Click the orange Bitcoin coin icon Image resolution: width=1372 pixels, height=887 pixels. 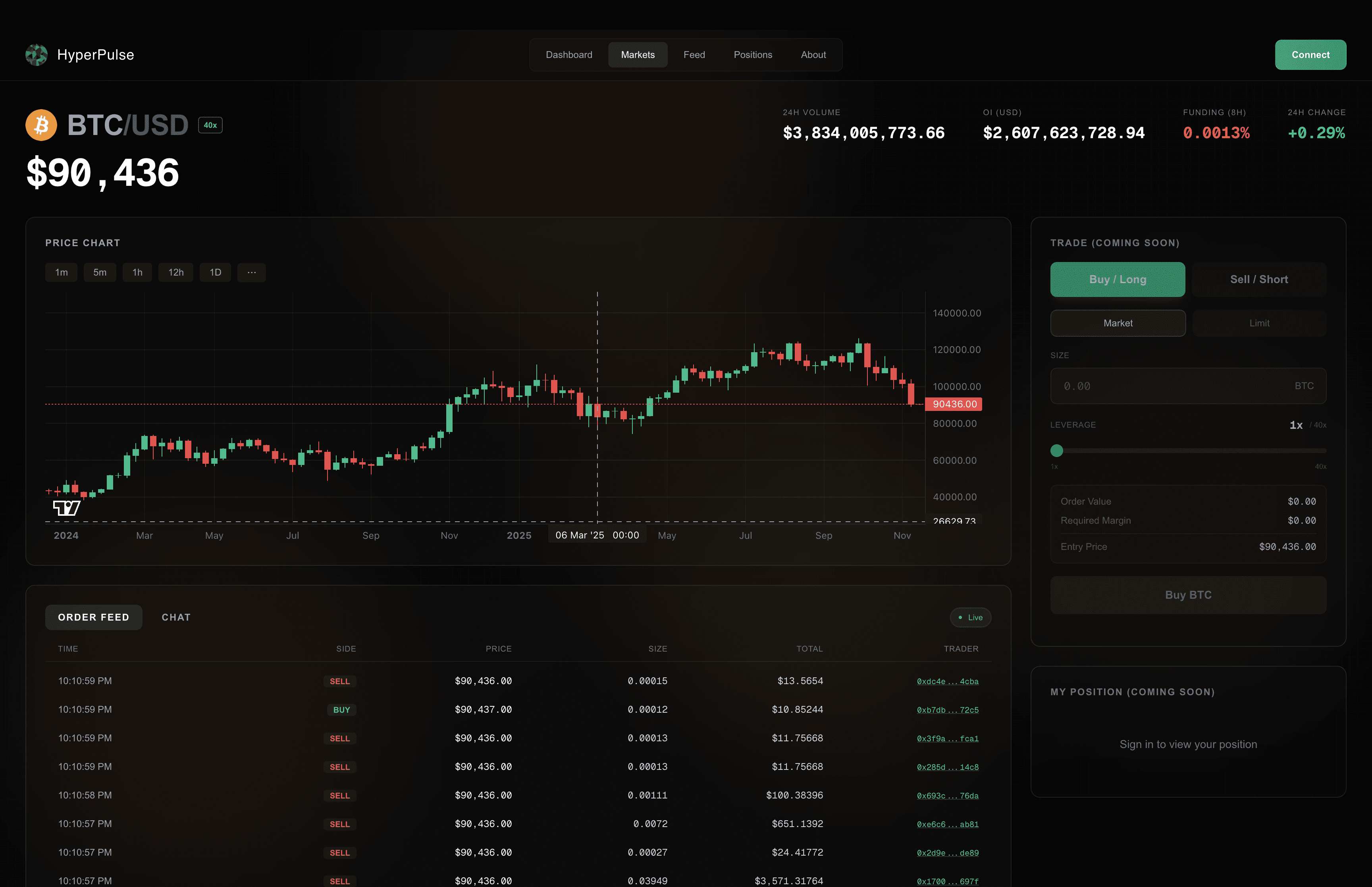point(41,125)
